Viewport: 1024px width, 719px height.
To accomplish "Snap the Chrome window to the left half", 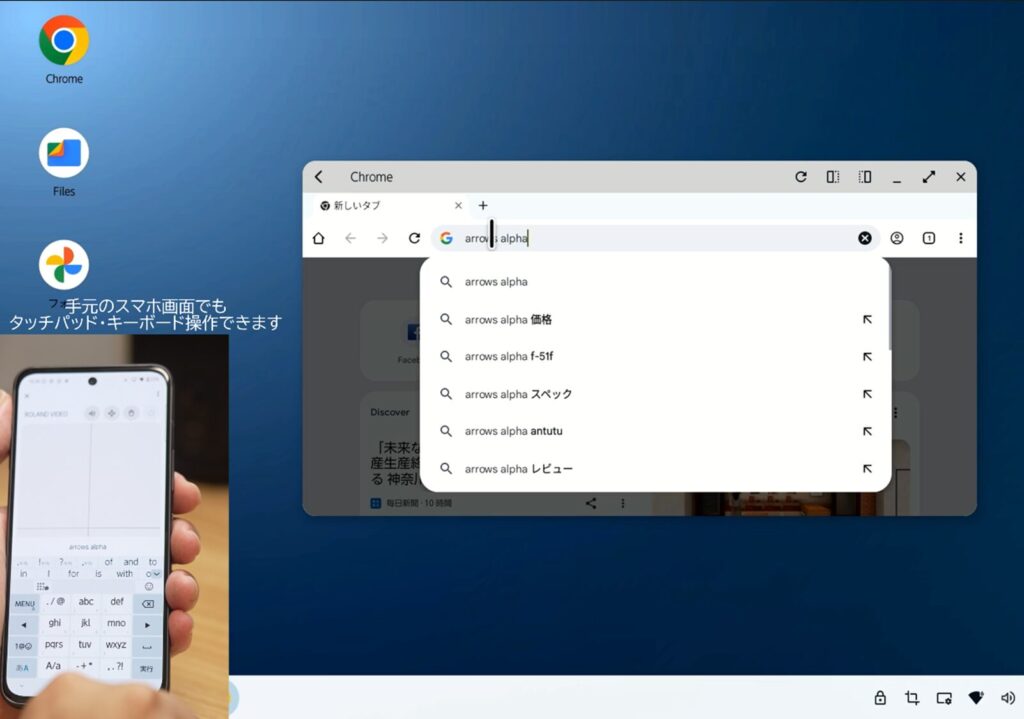I will pyautogui.click(x=833, y=177).
